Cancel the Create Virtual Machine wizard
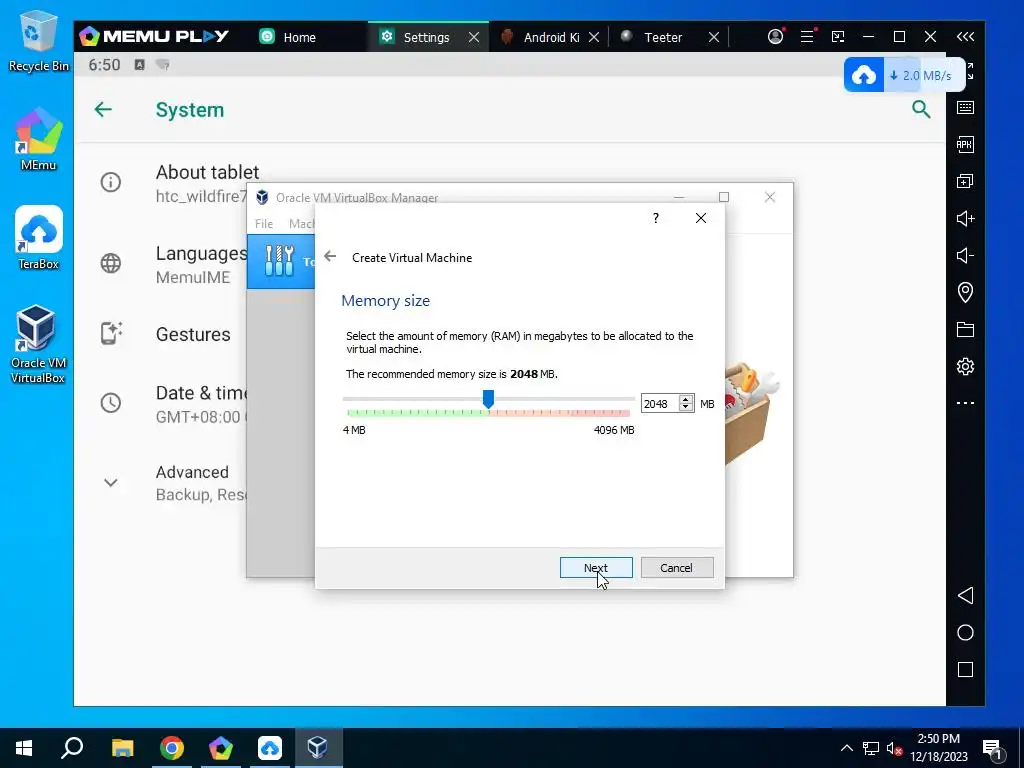The height and width of the screenshot is (768, 1024). pyautogui.click(x=677, y=568)
